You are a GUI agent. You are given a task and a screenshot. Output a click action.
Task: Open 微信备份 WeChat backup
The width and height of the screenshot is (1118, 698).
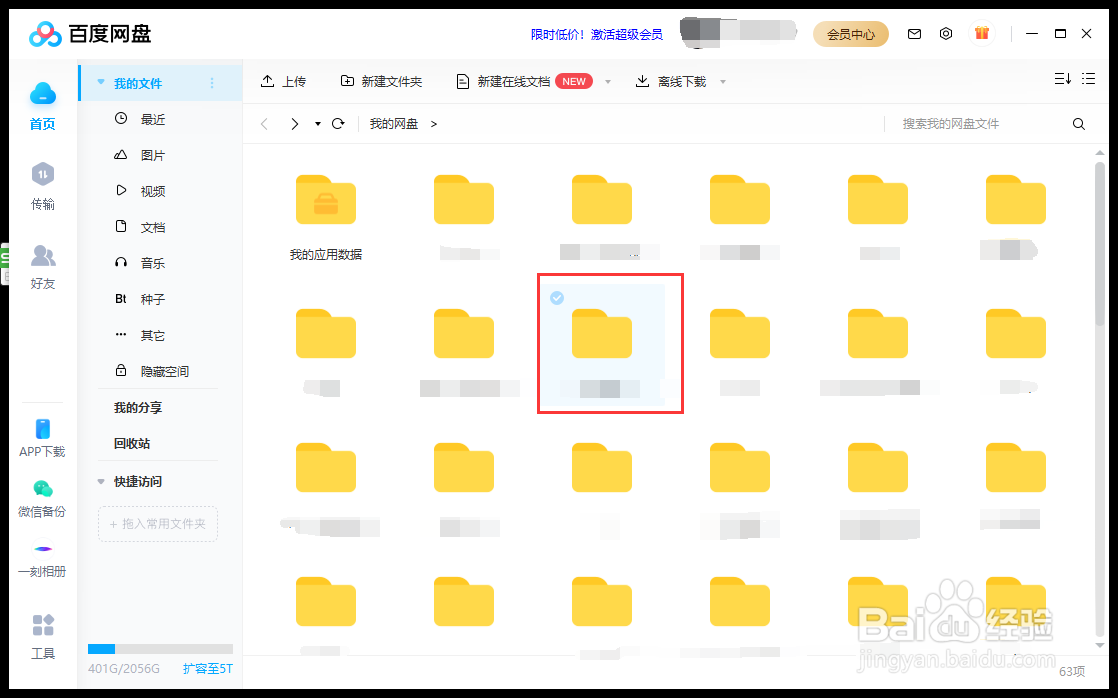pos(42,498)
